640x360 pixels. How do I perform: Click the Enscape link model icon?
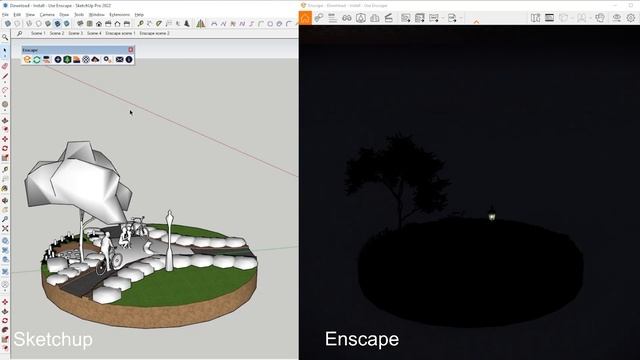point(319,18)
